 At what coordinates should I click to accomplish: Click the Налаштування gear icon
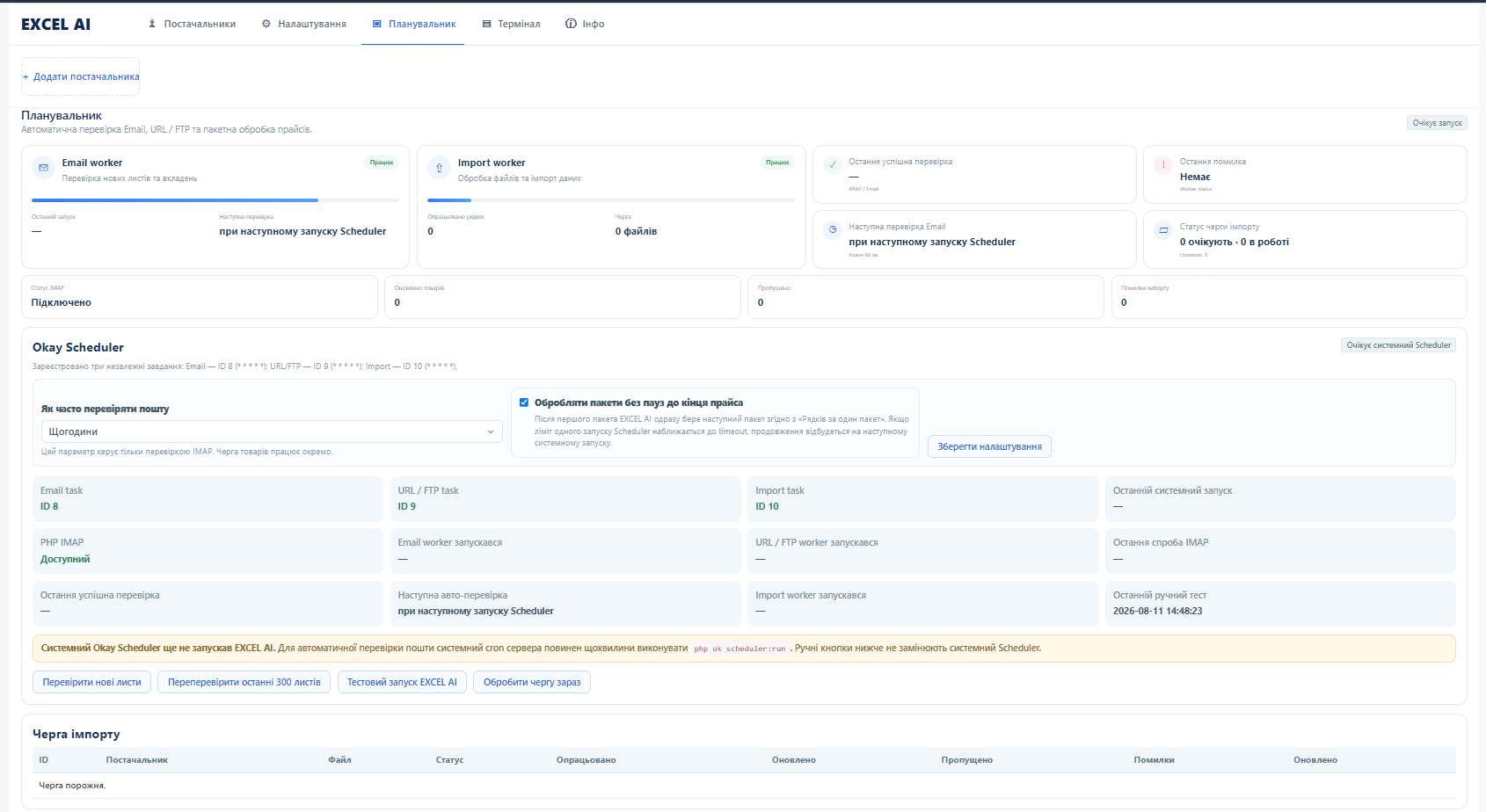[x=266, y=24]
